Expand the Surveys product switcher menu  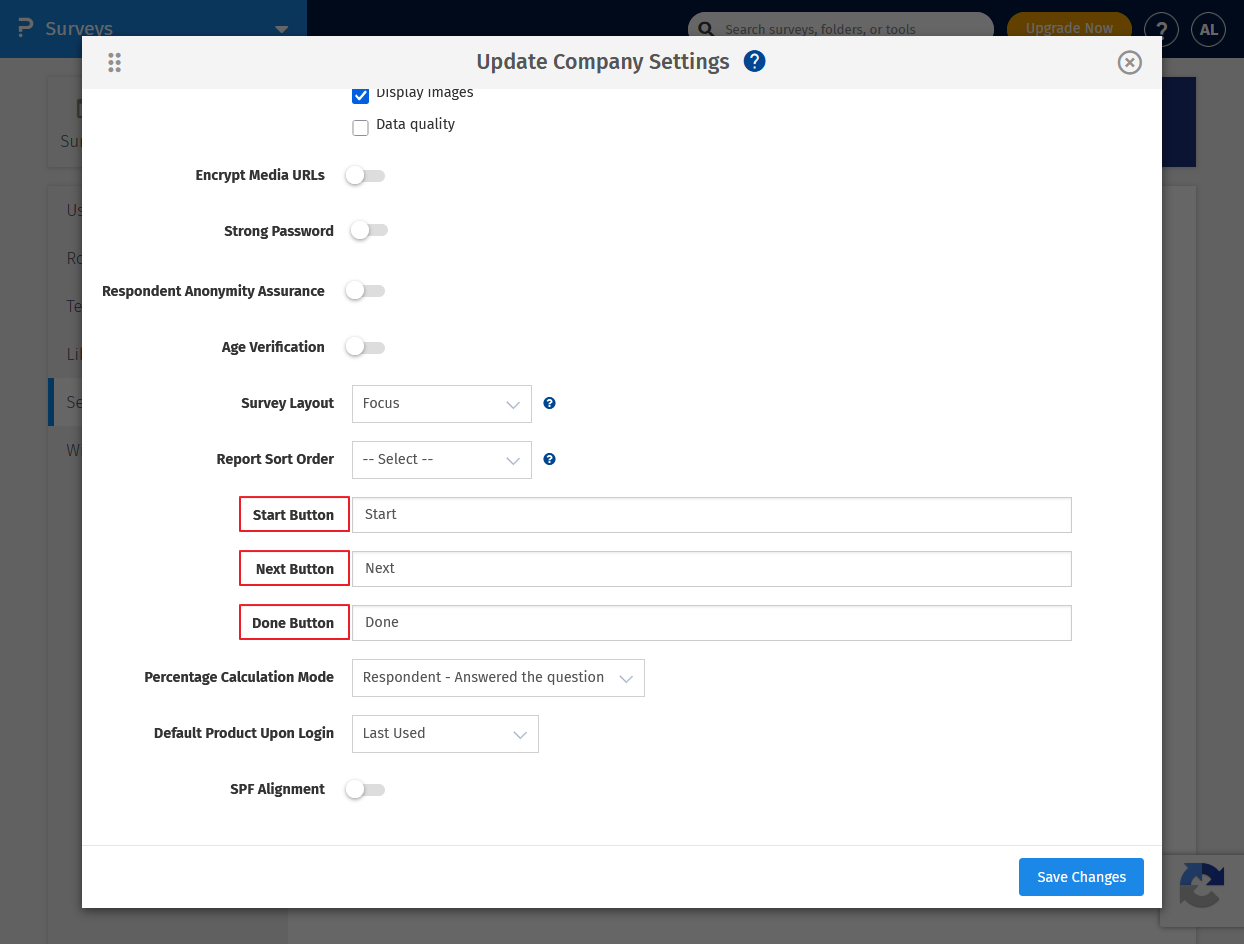tap(280, 29)
